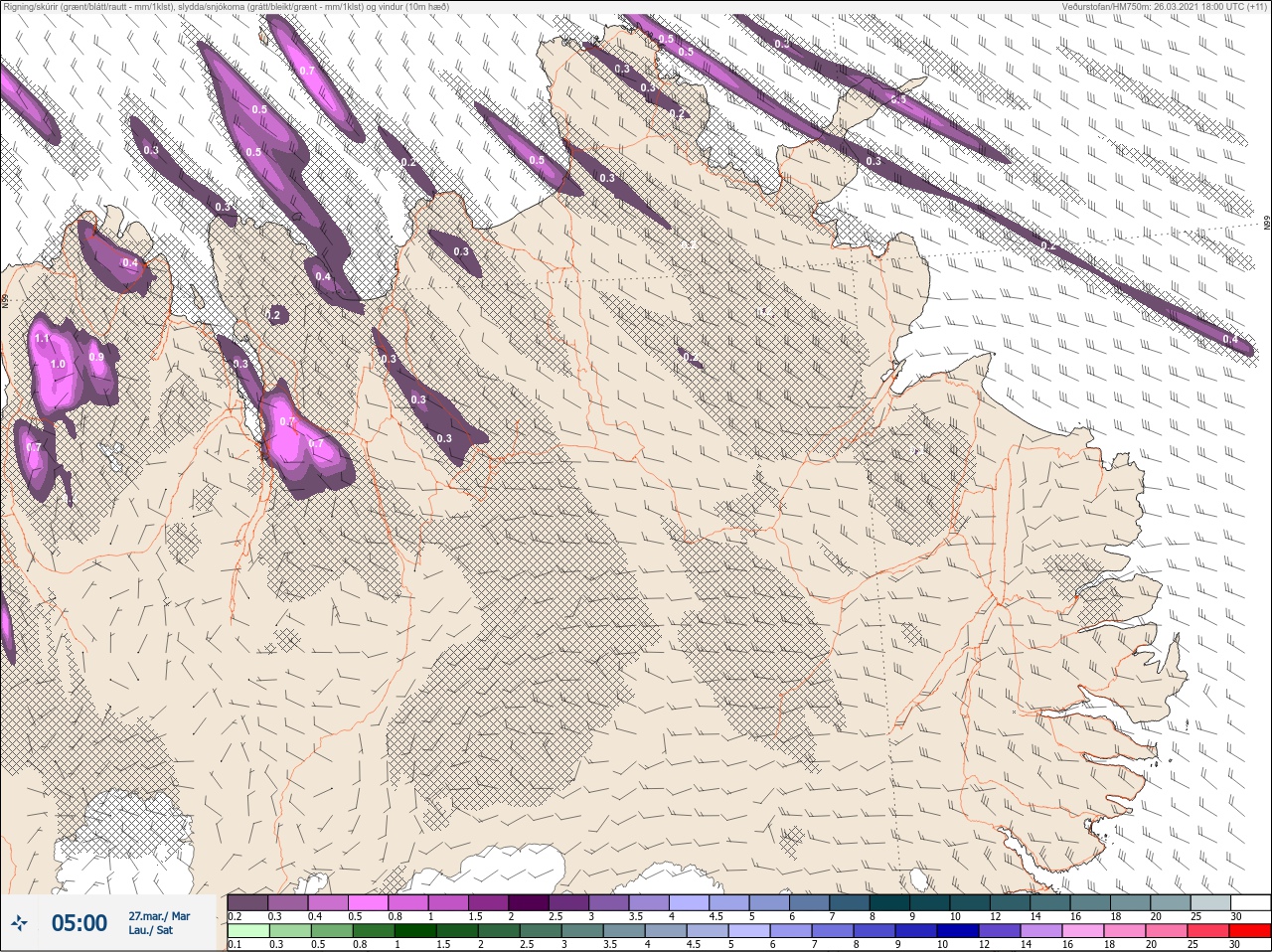The width and height of the screenshot is (1272, 952).
Task: Click the 'Veðurstofan/HM750m: 26.03.2021 18:00 UTC' label
Action: coord(1165,7)
